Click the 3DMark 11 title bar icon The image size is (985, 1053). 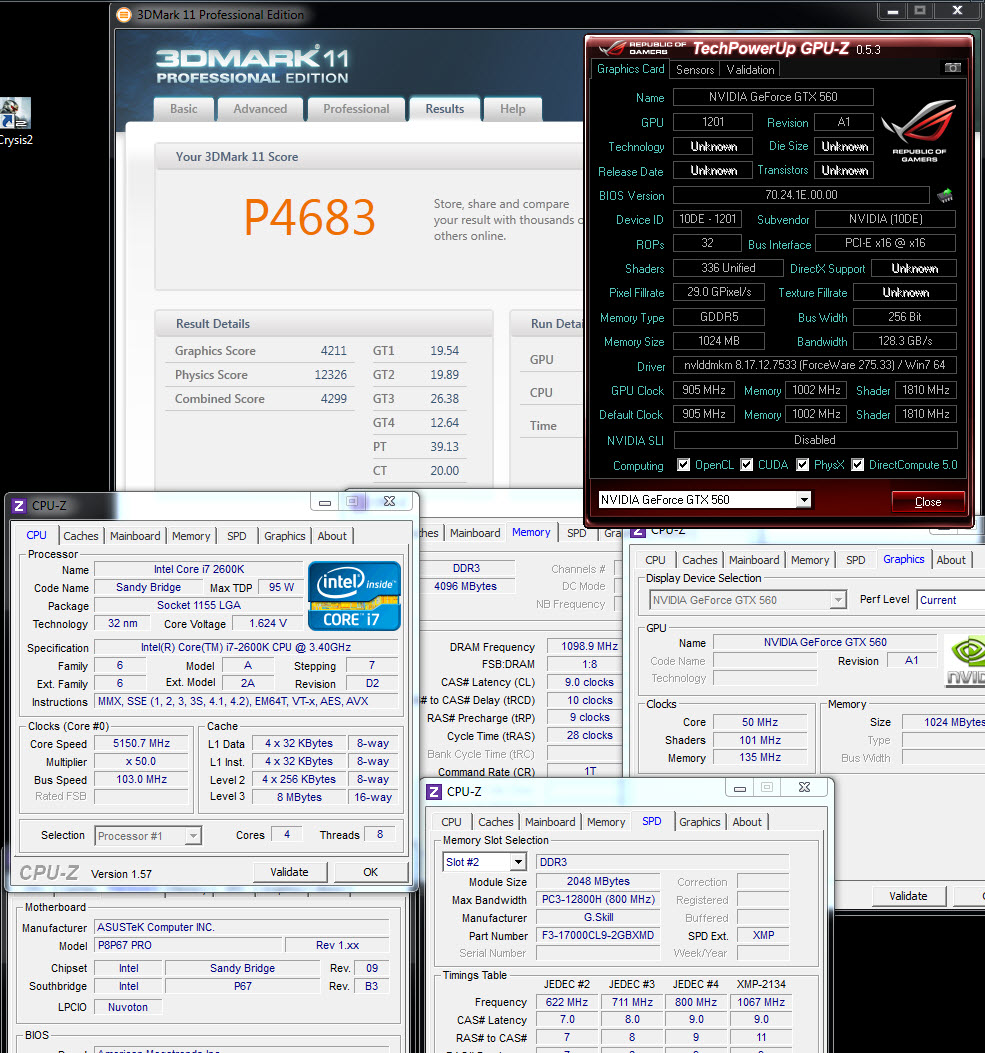pos(124,15)
